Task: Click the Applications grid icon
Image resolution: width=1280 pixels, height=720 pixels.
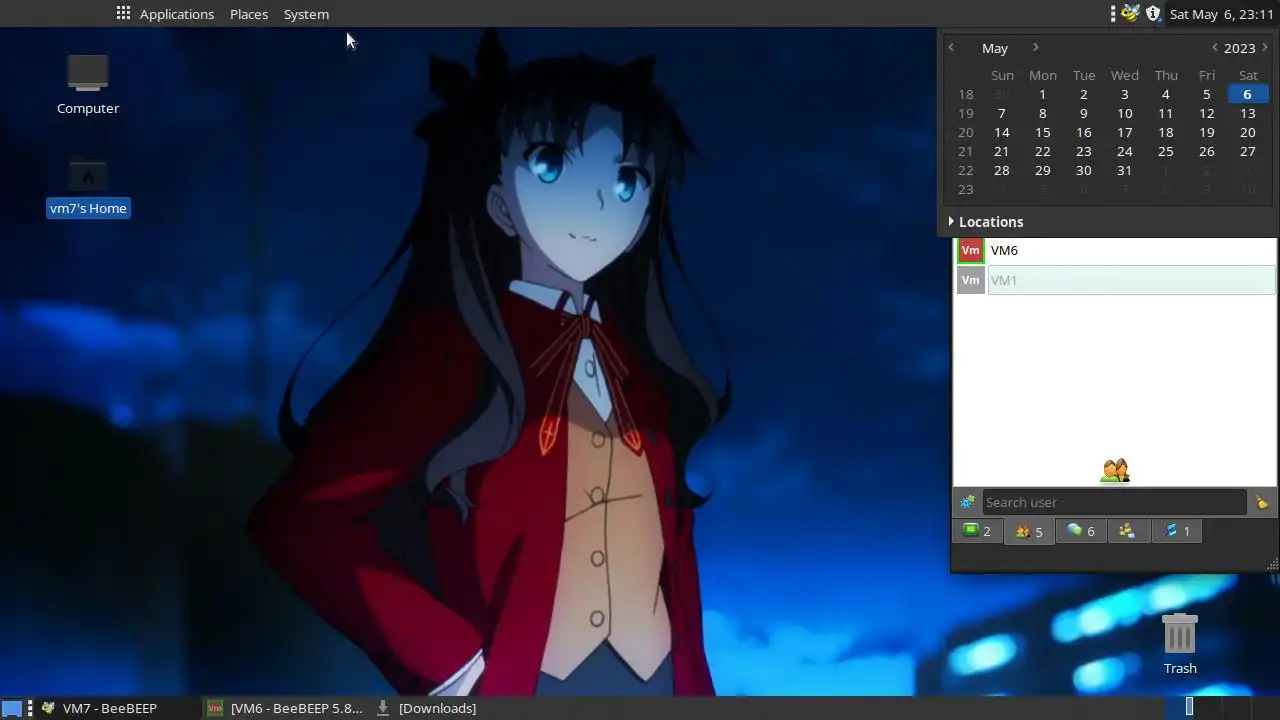Action: coord(123,14)
